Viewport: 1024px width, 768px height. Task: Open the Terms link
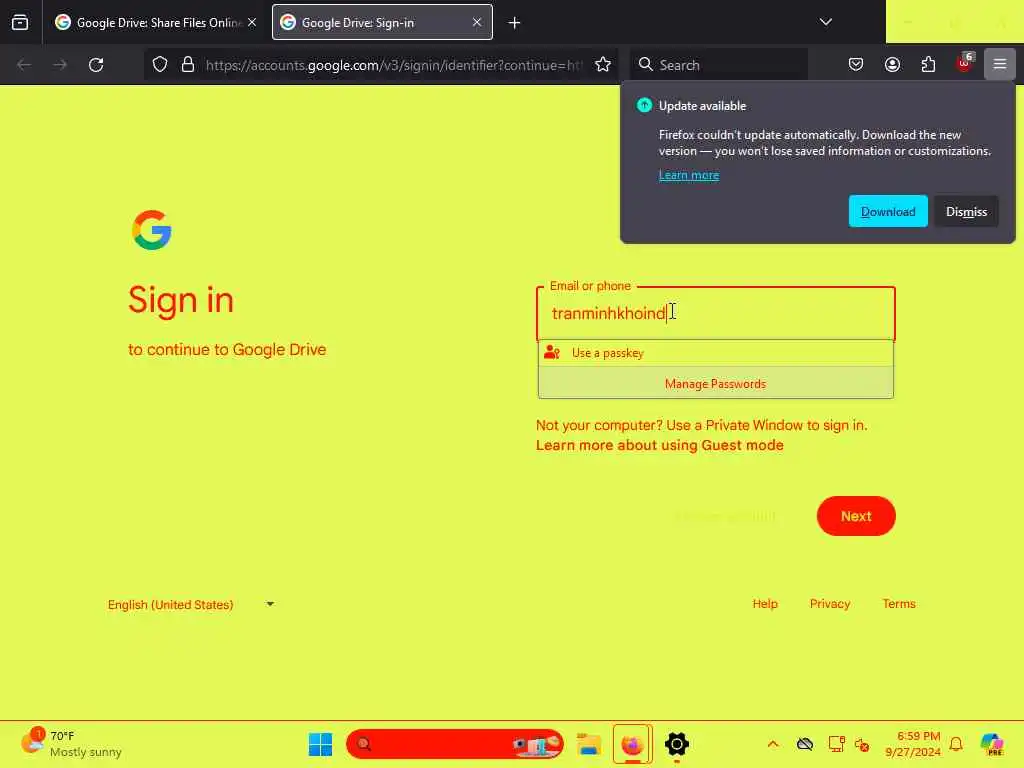(899, 604)
